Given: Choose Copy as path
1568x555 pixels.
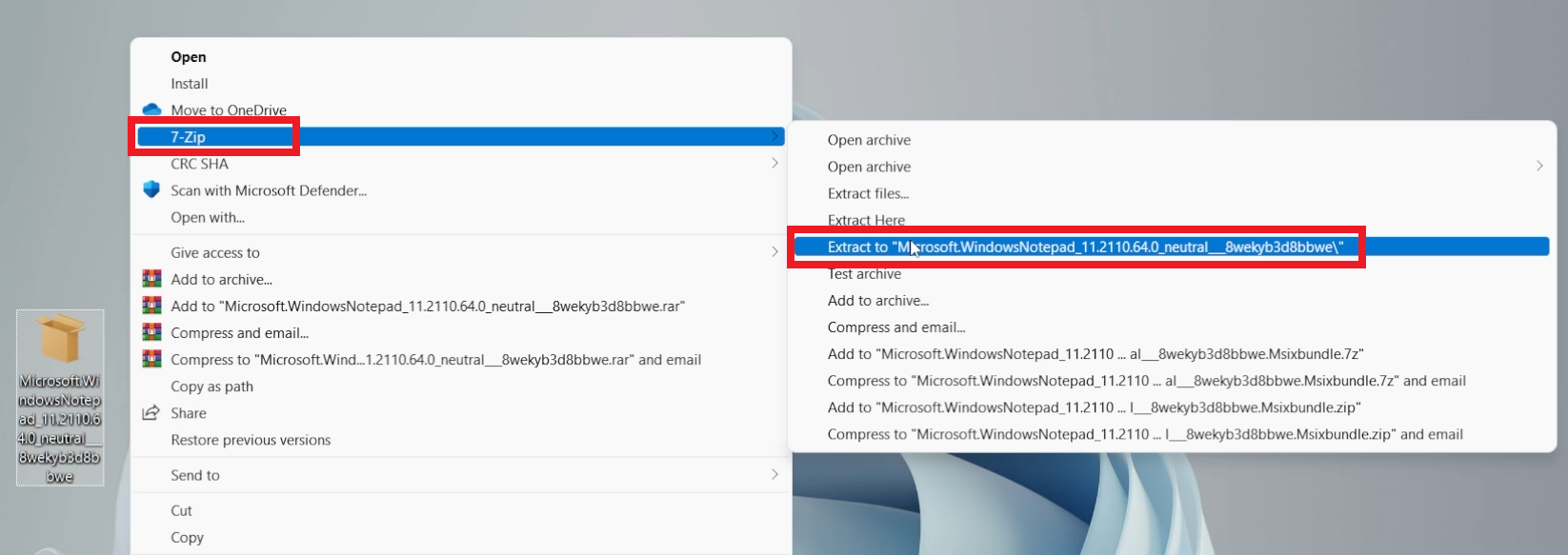Looking at the screenshot, I should click(211, 387).
